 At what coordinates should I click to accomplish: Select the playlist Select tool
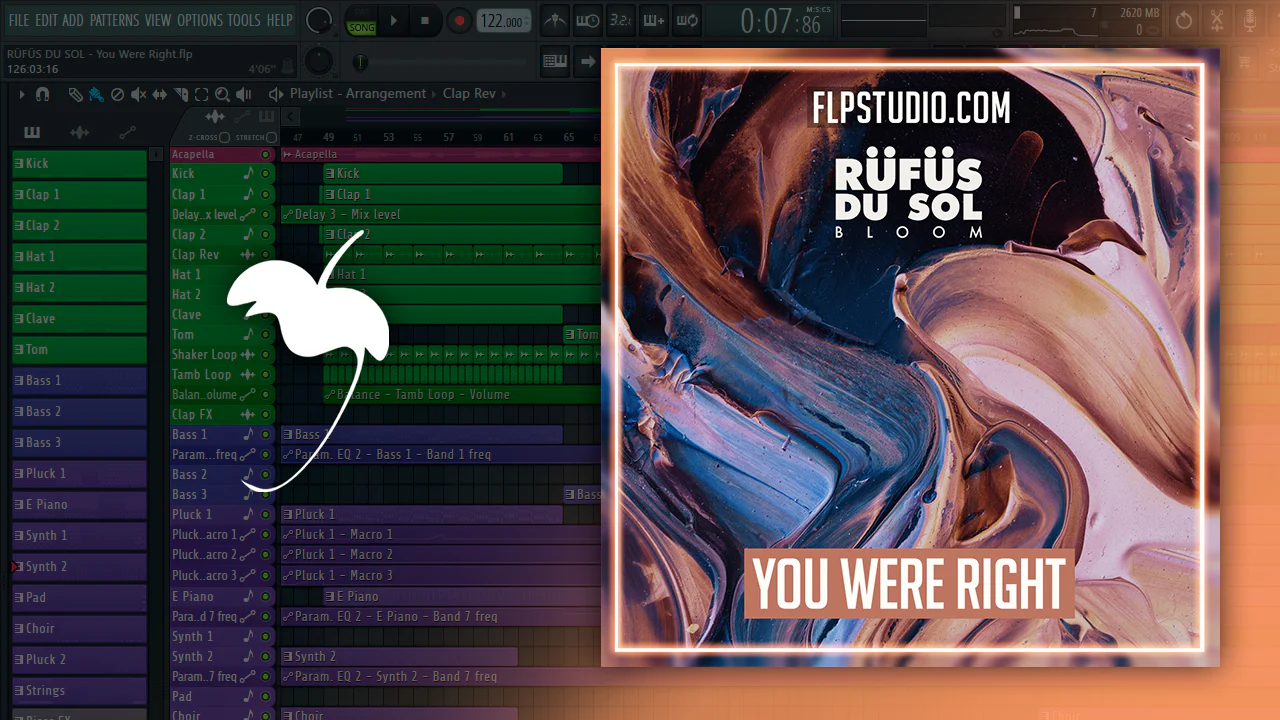click(201, 94)
